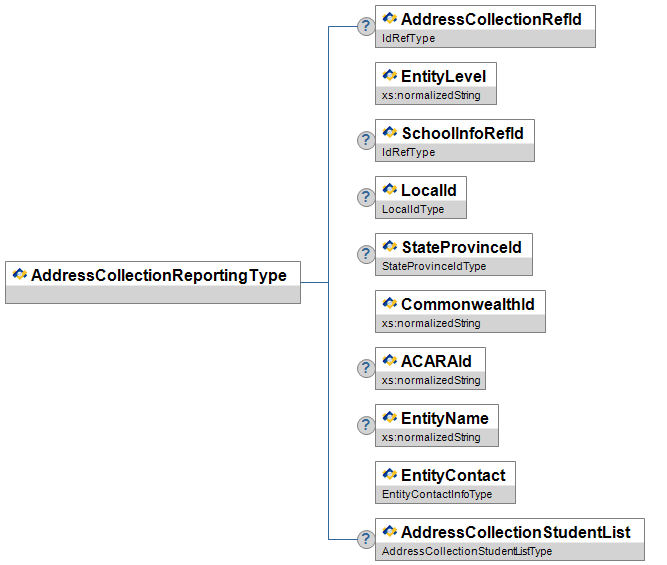Click the EntityContactInfoType type label

point(437,495)
